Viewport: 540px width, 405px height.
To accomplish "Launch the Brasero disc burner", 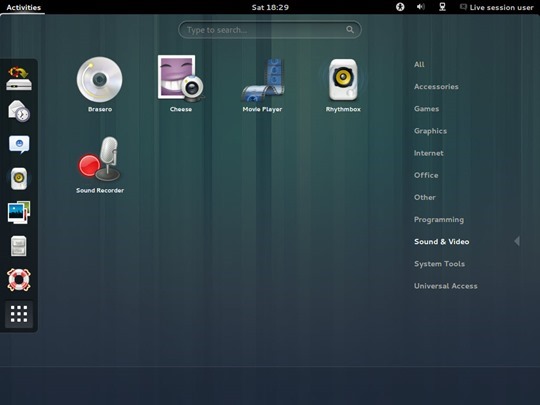I will [x=100, y=84].
